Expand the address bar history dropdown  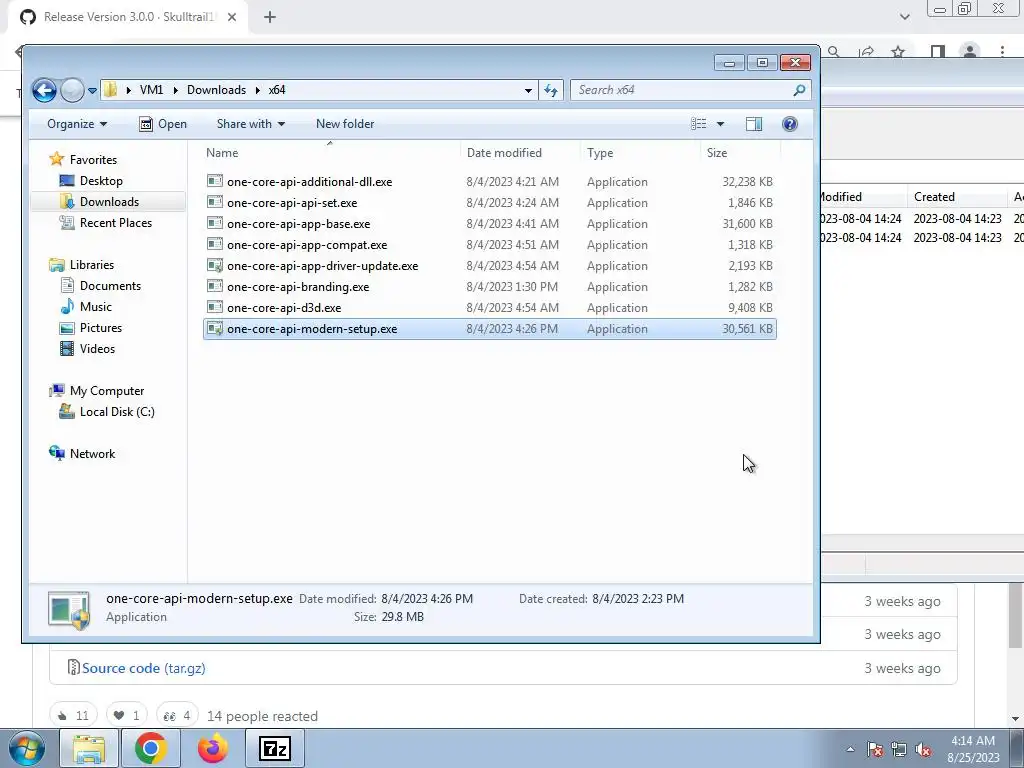pos(528,90)
